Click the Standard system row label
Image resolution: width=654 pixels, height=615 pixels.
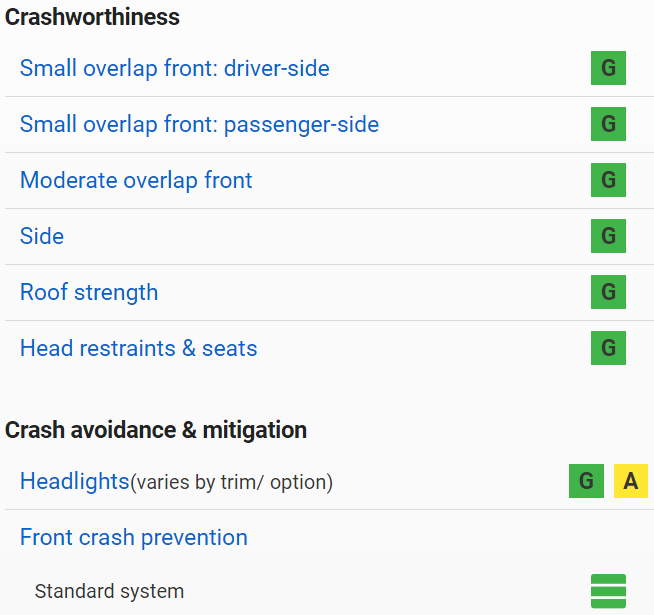[x=109, y=591]
